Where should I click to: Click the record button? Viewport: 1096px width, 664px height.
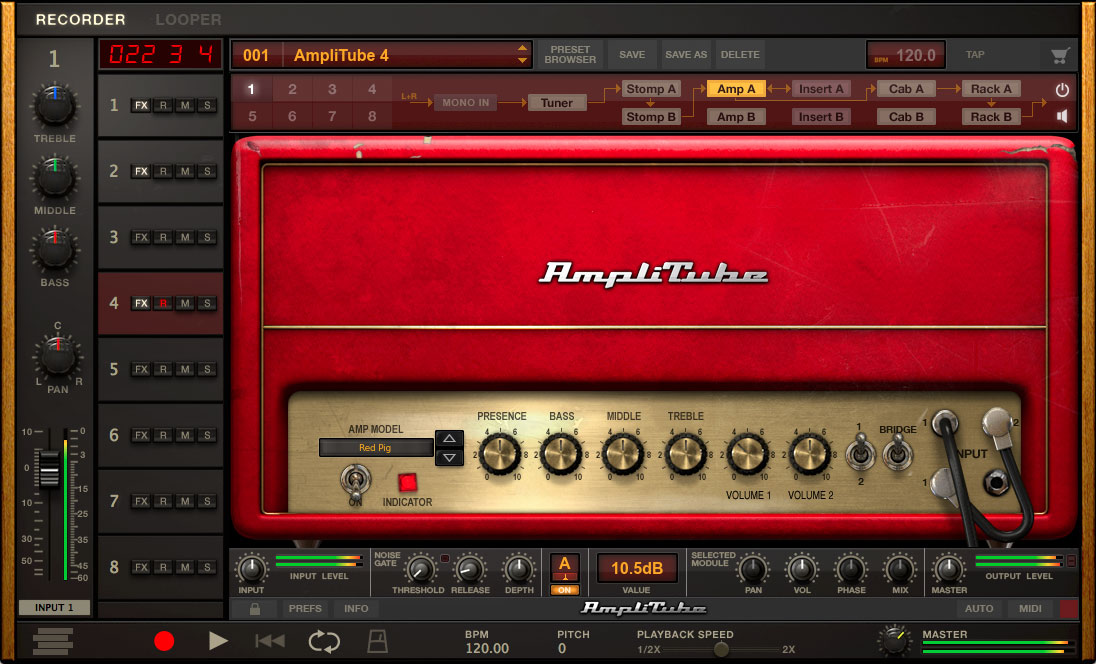click(164, 642)
